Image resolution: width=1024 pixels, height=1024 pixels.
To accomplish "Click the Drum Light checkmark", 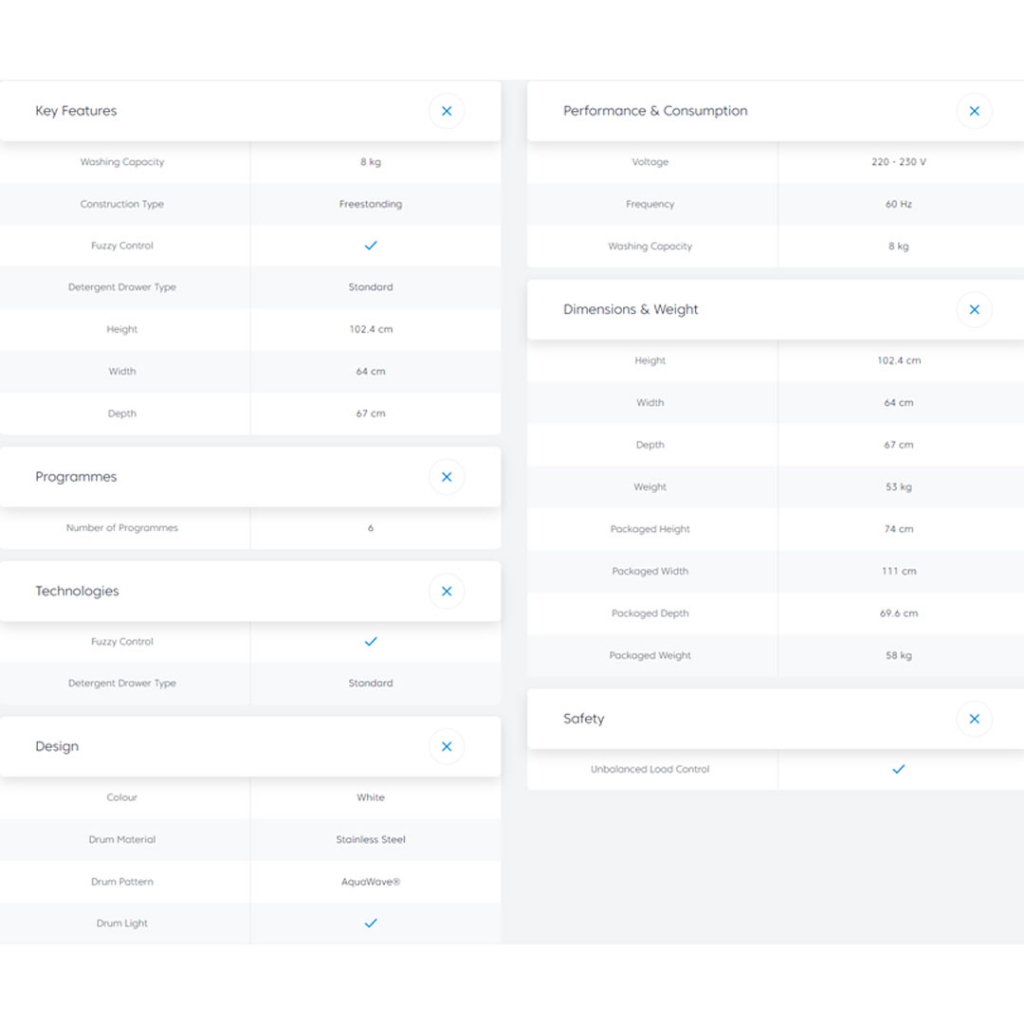I will pos(371,923).
